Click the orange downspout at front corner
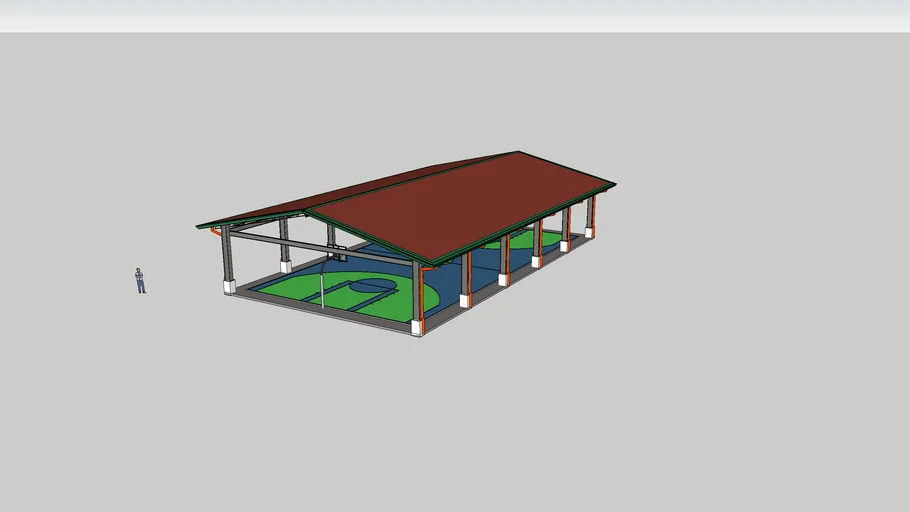 pos(423,300)
